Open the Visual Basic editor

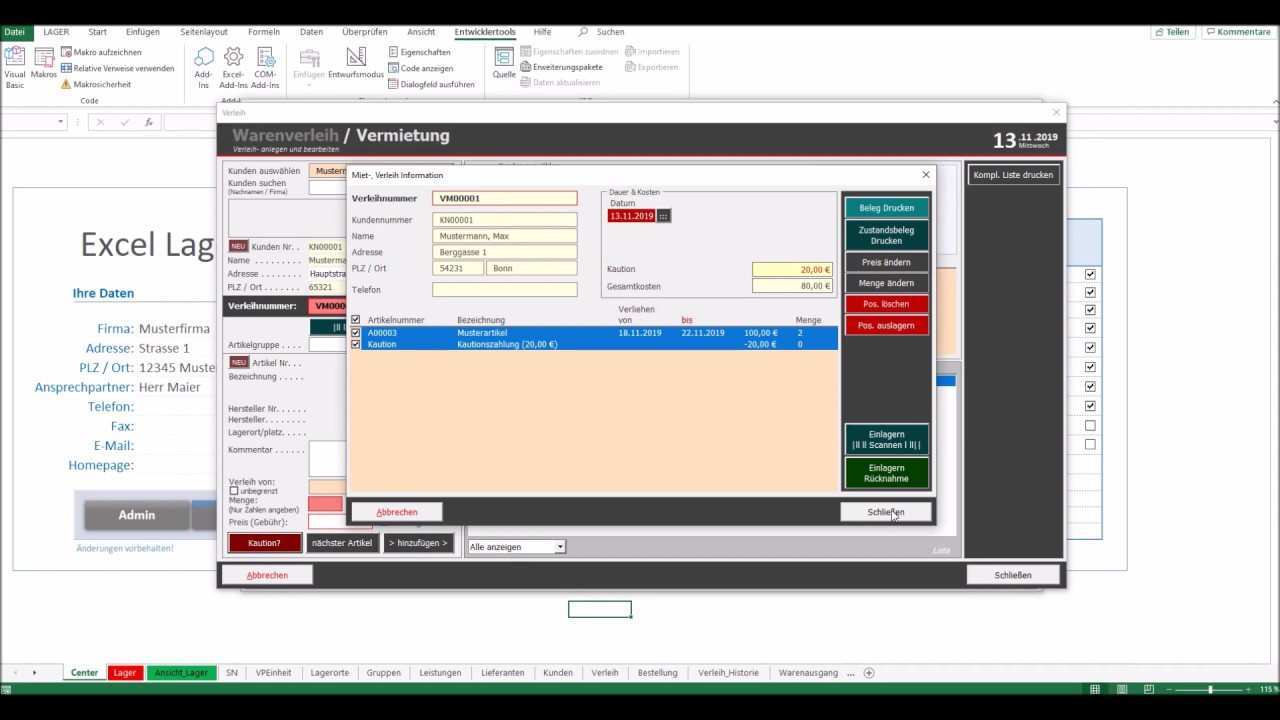tap(15, 60)
